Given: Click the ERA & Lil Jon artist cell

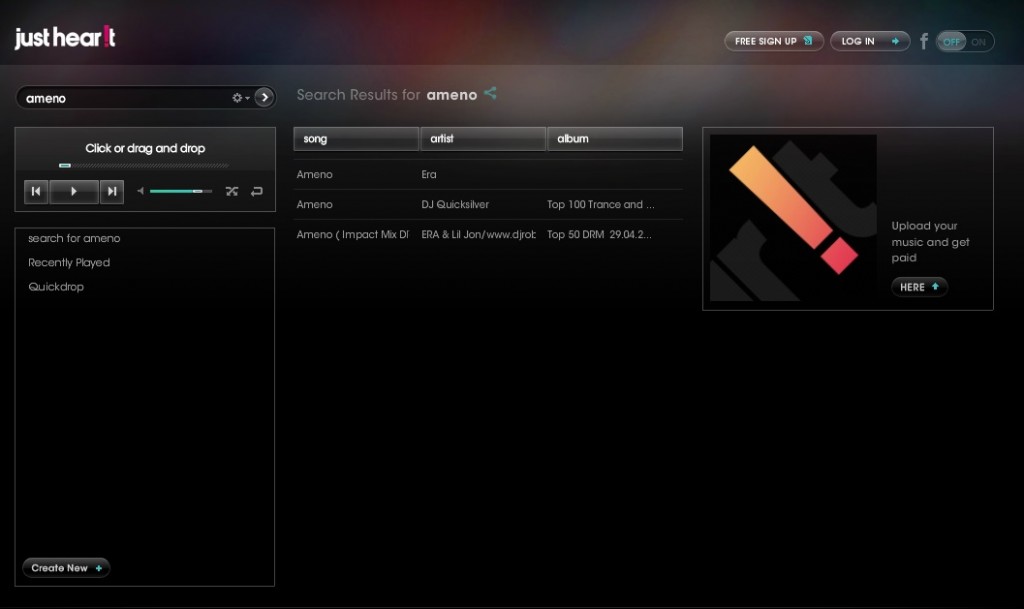Looking at the screenshot, I should click(x=478, y=234).
